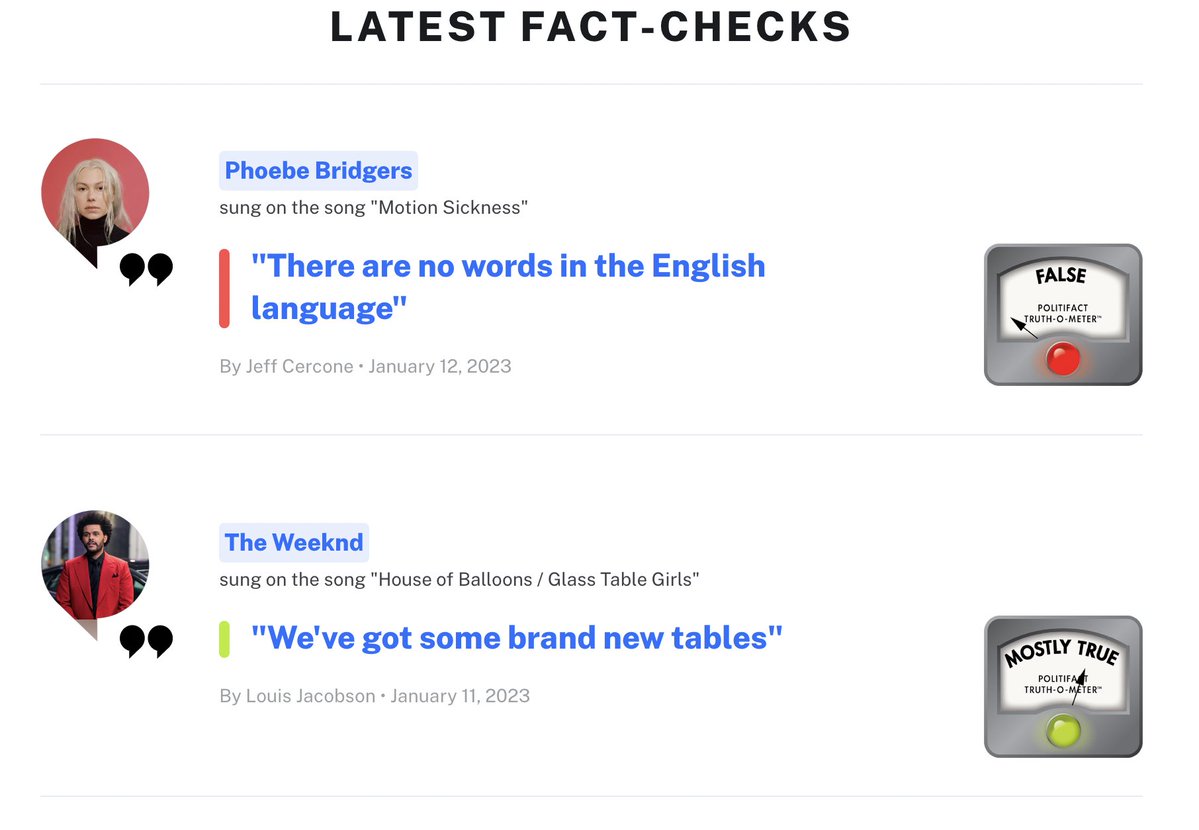Image resolution: width=1199 pixels, height=830 pixels.
Task: Click the Mostly True Truth-O-Meter icon
Action: pos(1063,686)
